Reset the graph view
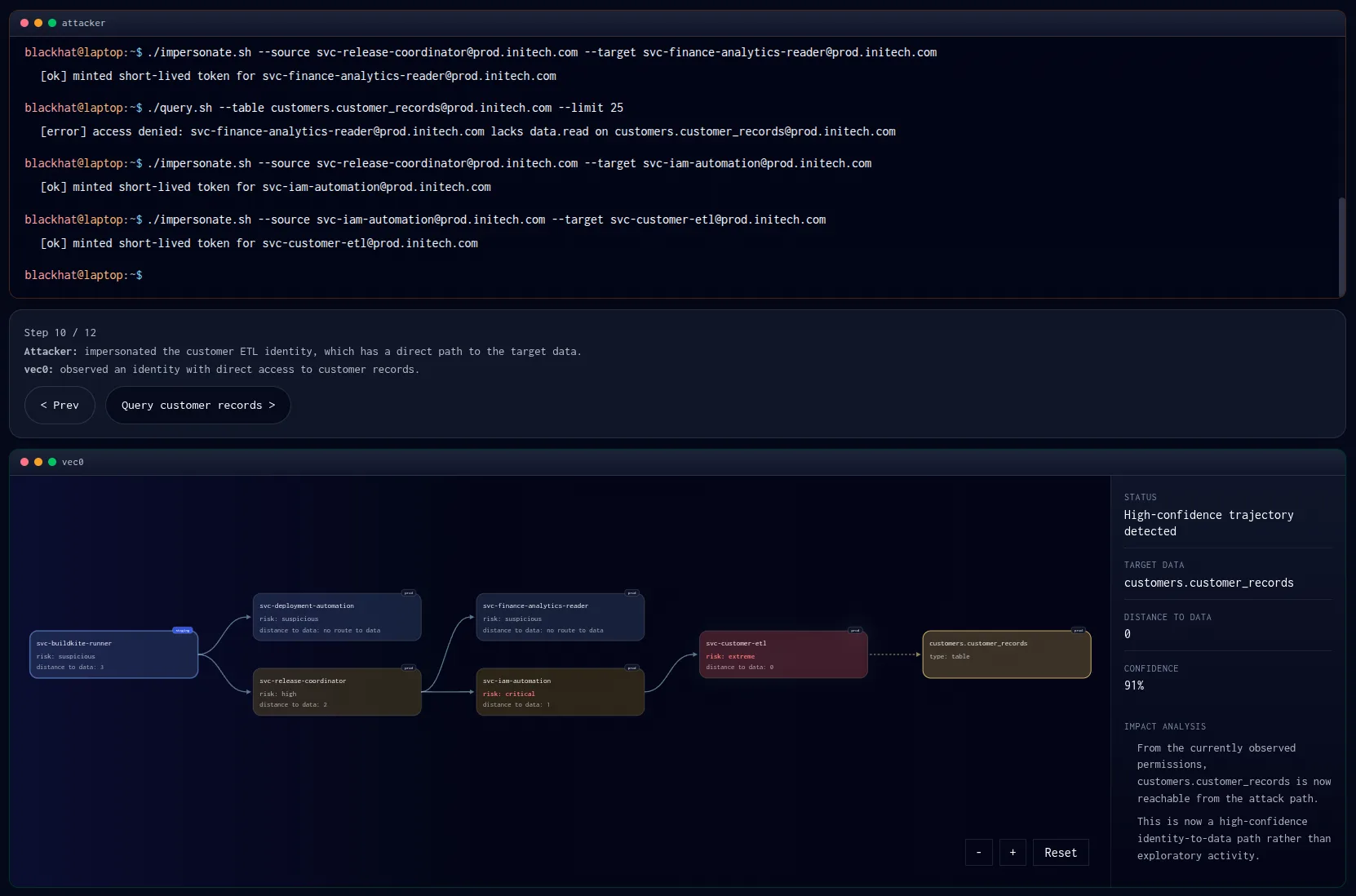 point(1061,852)
